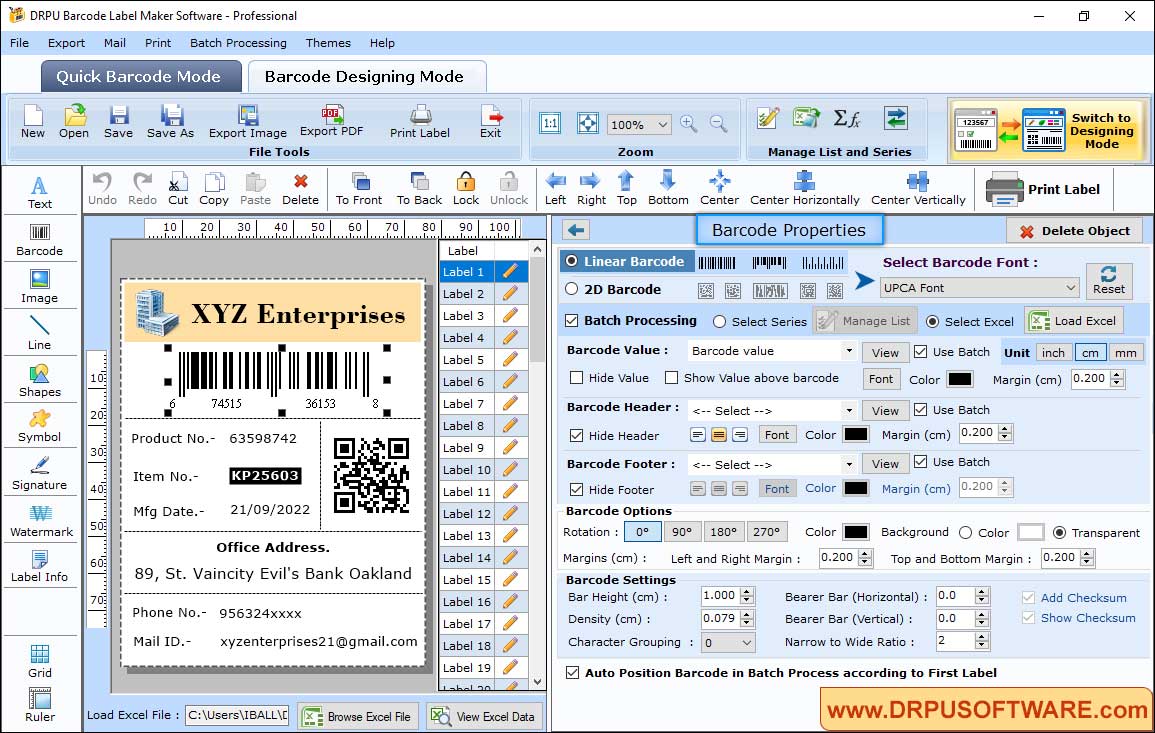Click Export Image icon
Screen dimensions: 1155x733
pos(248,122)
